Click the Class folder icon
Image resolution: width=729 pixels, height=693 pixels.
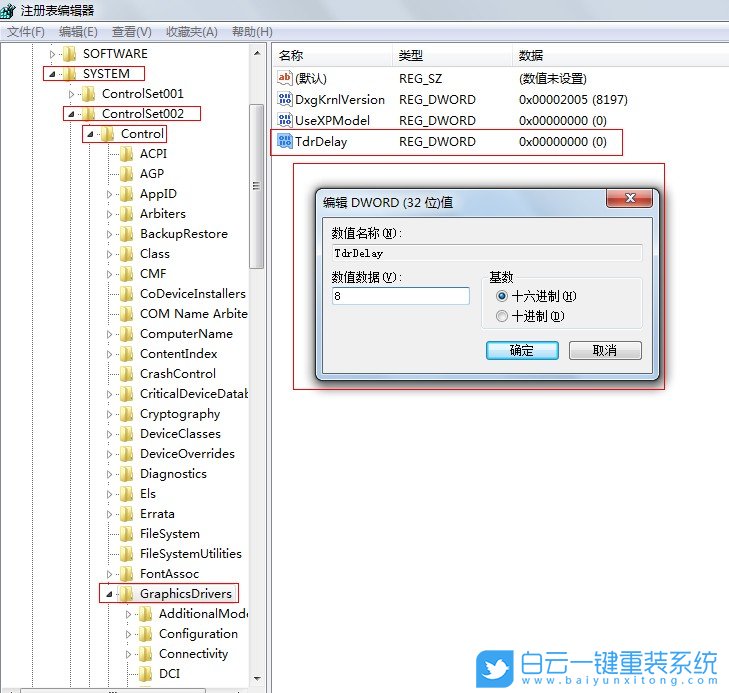click(x=126, y=254)
